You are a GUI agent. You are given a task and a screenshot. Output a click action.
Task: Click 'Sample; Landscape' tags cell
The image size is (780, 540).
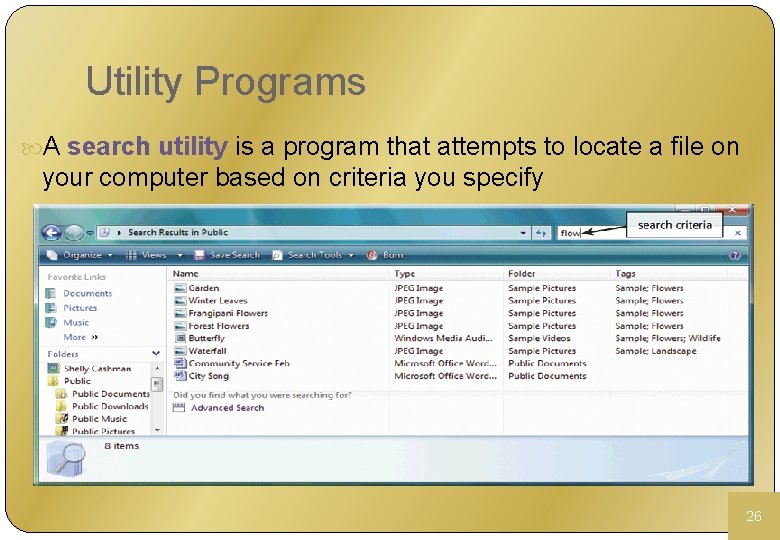coord(656,351)
